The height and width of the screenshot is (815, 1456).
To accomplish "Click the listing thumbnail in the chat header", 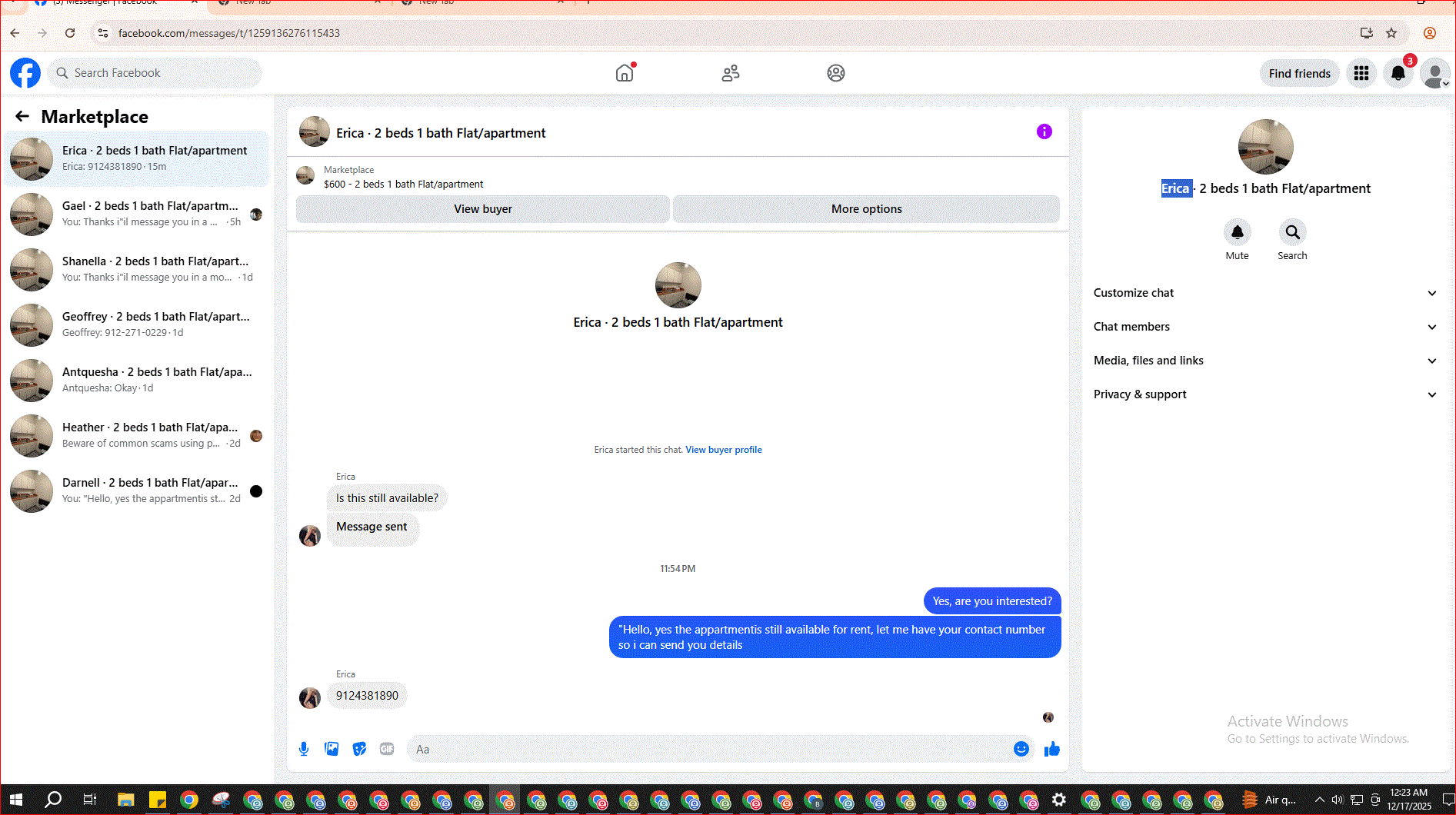I will tap(314, 132).
